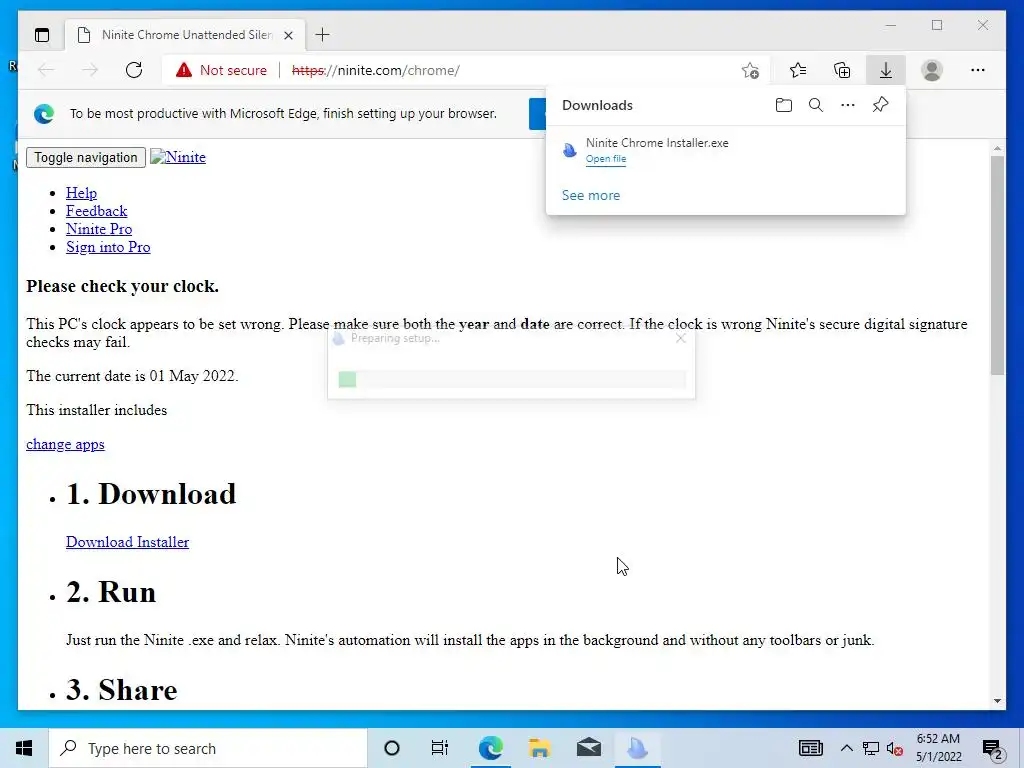The height and width of the screenshot is (768, 1024).
Task: Select Ninite Chrome Installer.exe download entry
Action: click(726, 150)
